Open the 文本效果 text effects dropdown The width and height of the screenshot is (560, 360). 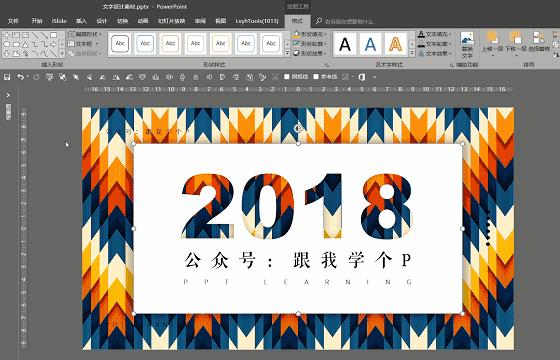point(435,53)
